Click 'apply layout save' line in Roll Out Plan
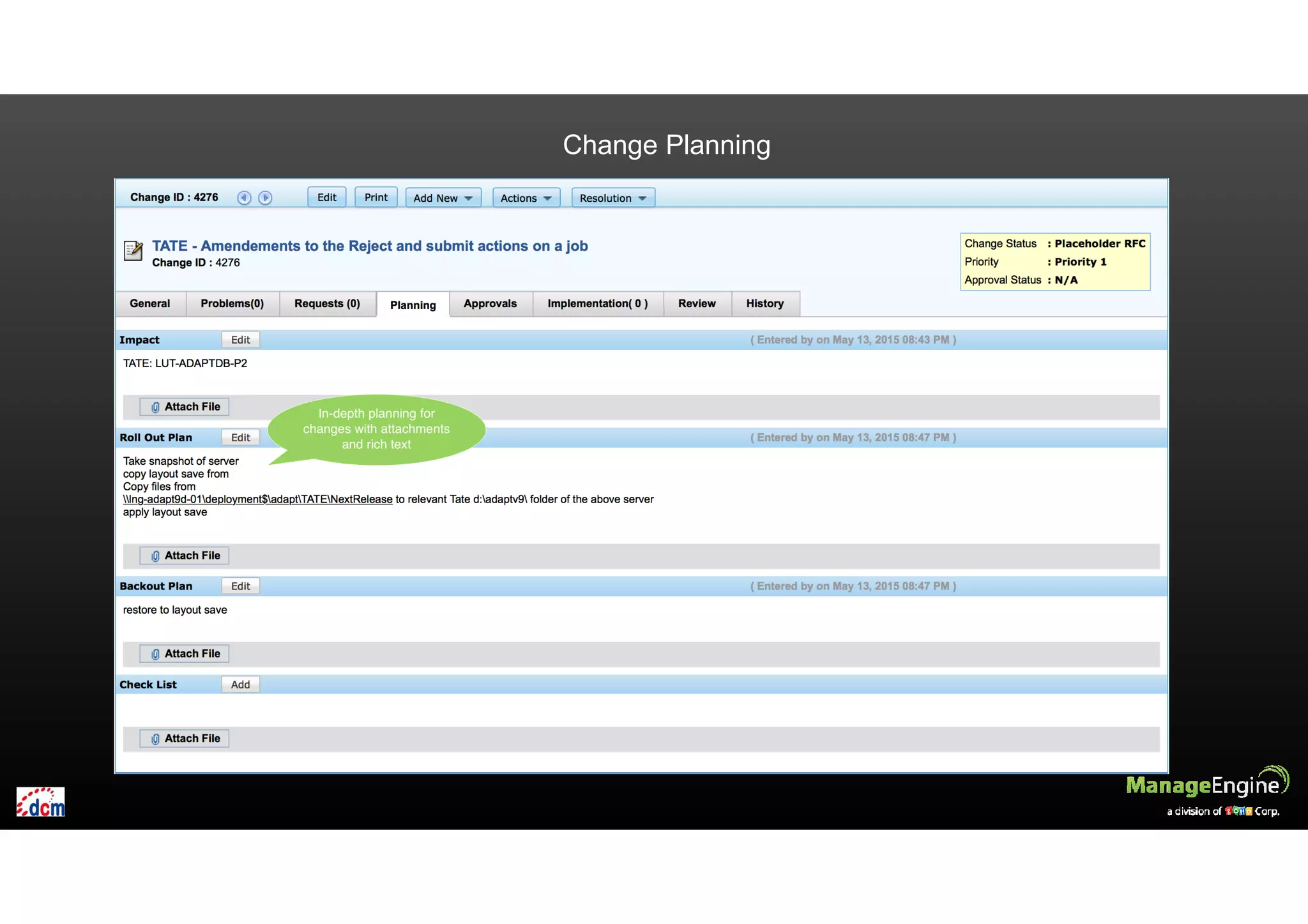Screen dimensions: 1308x924 coord(165,512)
